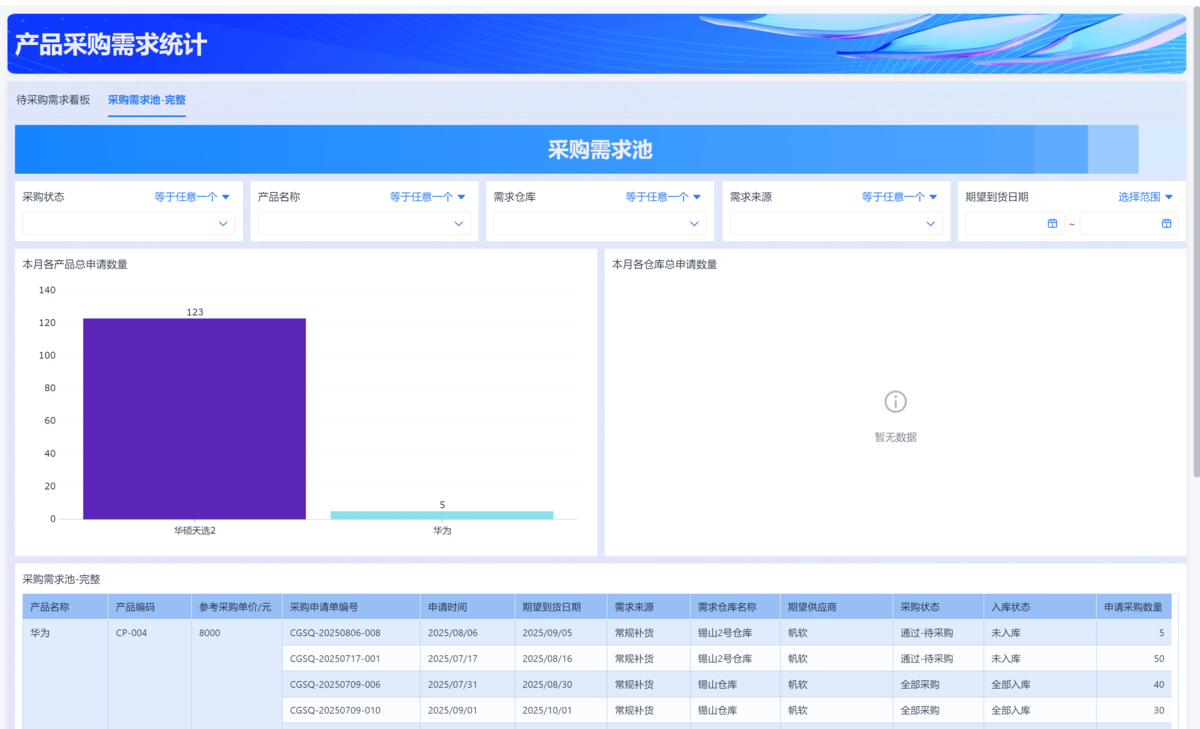1200x729 pixels.
Task: Click the 采购状态 table column header
Action: coord(938,607)
